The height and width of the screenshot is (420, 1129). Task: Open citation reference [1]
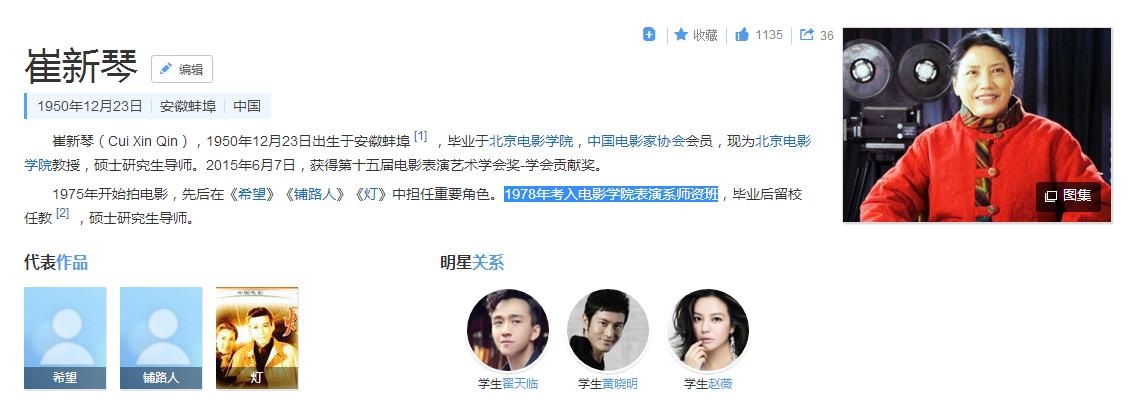coord(420,136)
